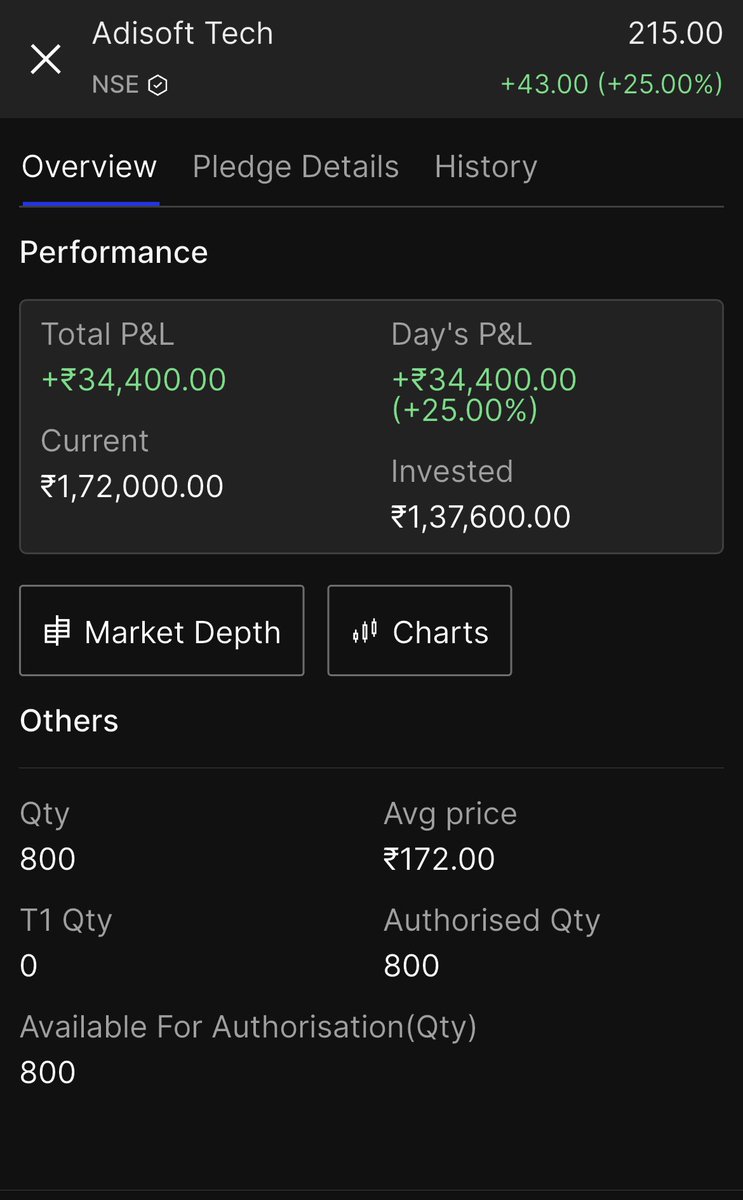The height and width of the screenshot is (1200, 743).
Task: Select the Adisoft Tech stock title
Action: (182, 33)
